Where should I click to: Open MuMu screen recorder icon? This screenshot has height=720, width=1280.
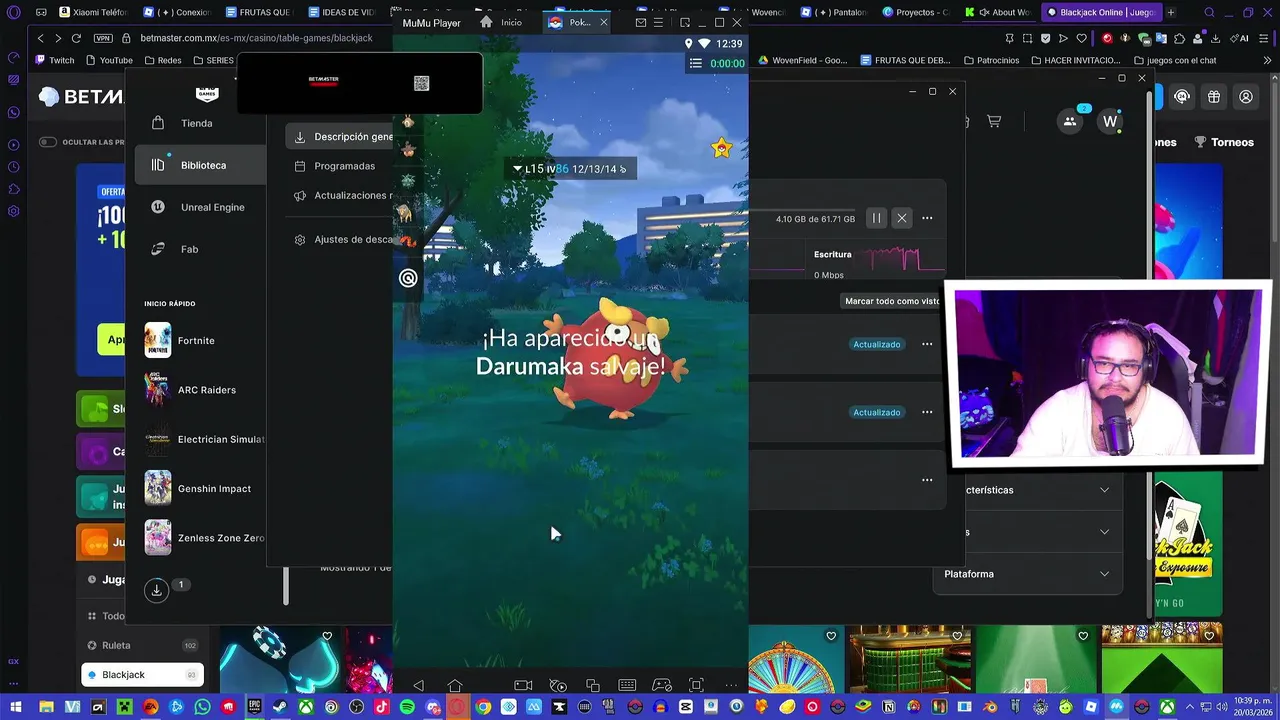point(523,685)
